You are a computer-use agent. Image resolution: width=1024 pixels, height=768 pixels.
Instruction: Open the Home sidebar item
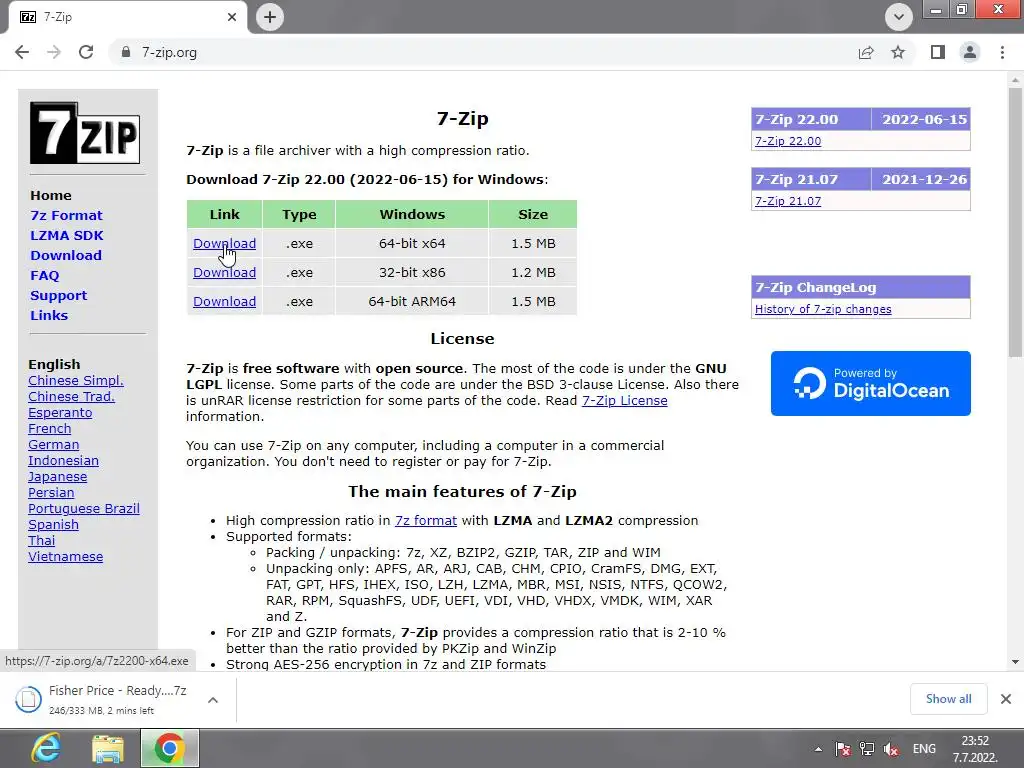pos(51,195)
